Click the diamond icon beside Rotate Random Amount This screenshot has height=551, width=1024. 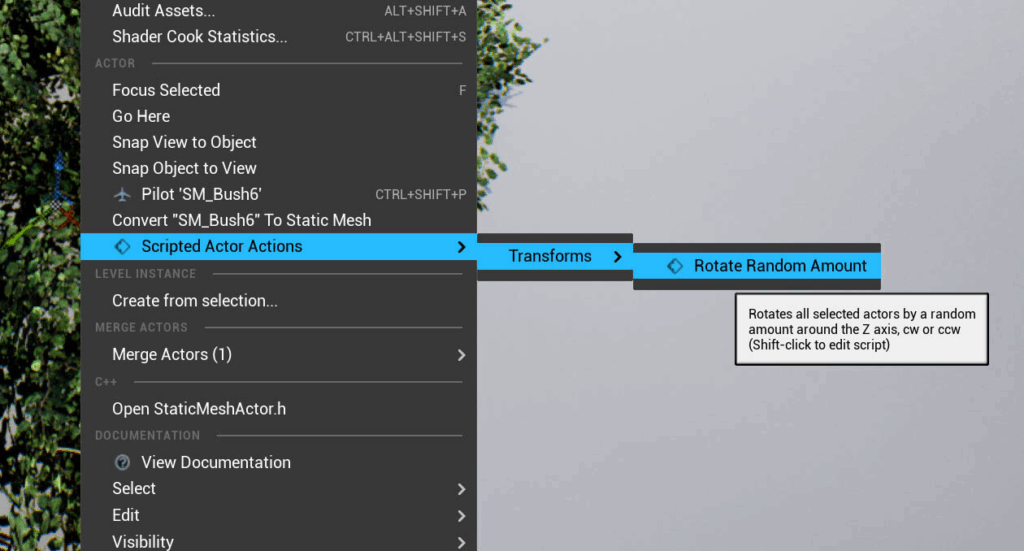click(675, 266)
